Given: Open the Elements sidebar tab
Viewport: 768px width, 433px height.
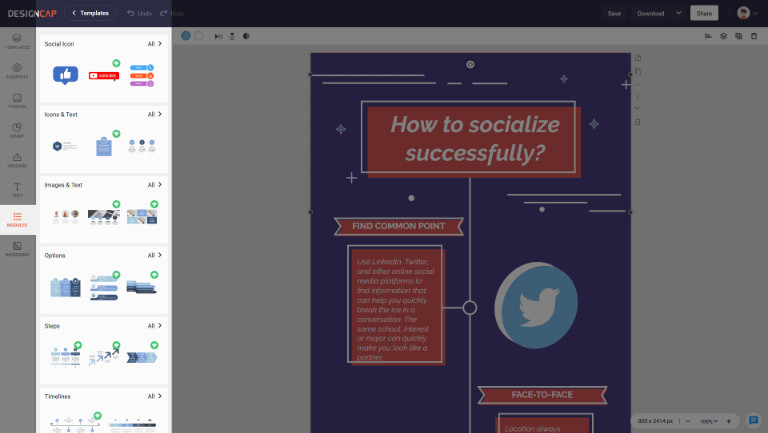Looking at the screenshot, I should click(17, 71).
